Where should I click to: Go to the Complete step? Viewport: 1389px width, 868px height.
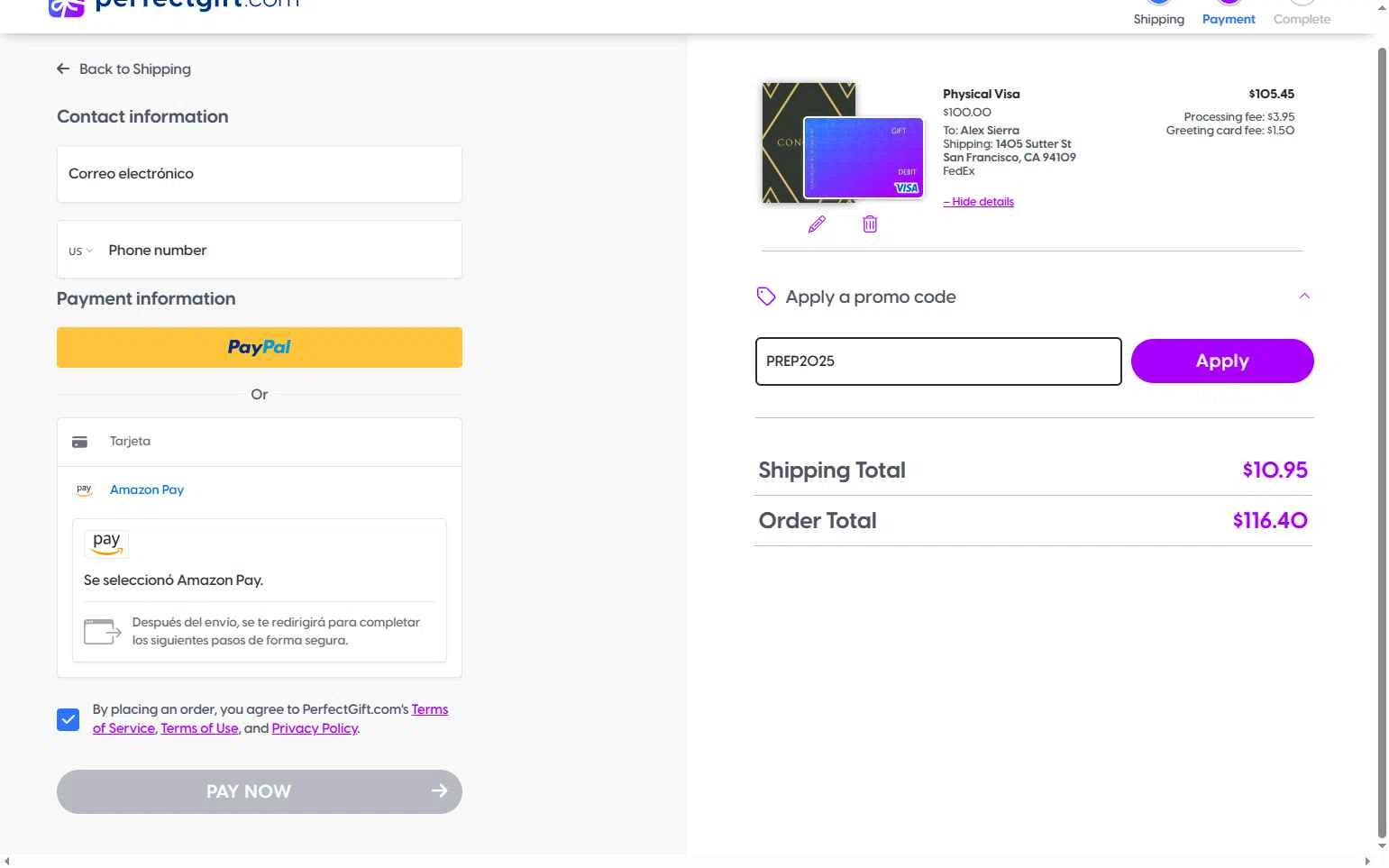(1302, 14)
